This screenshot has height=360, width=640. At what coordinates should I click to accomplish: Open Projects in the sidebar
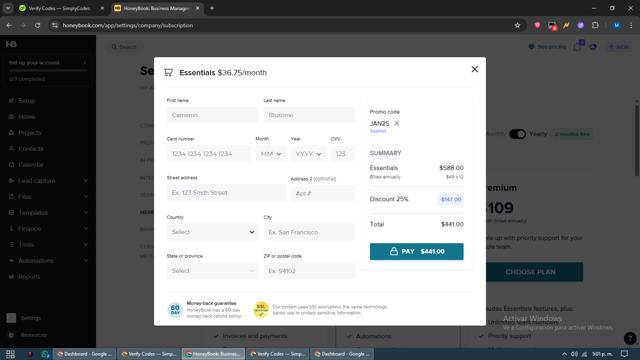[29, 133]
